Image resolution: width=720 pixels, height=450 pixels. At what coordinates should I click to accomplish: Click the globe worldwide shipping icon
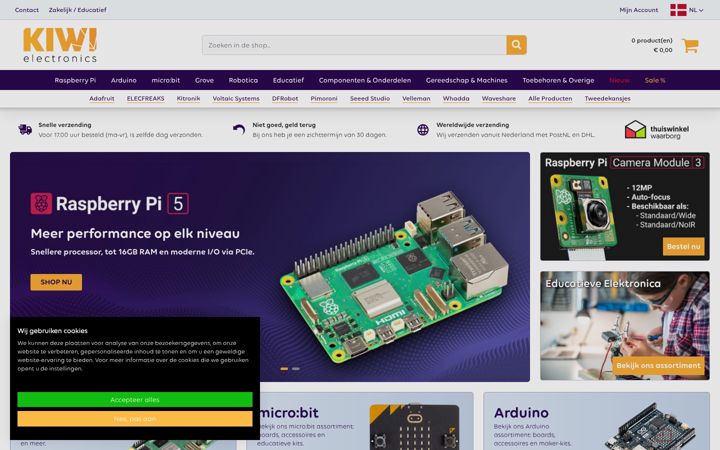[x=423, y=129]
